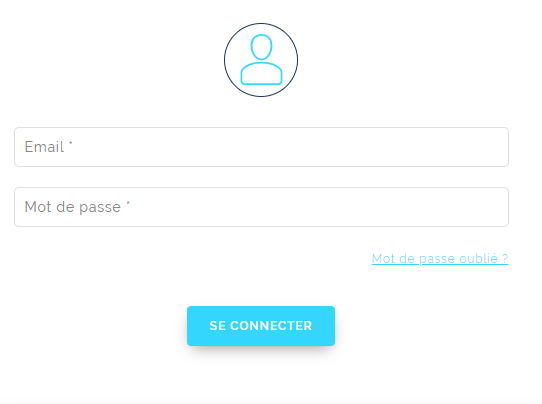Click the user avatar icon
The height and width of the screenshot is (404, 542).
pos(261,60)
